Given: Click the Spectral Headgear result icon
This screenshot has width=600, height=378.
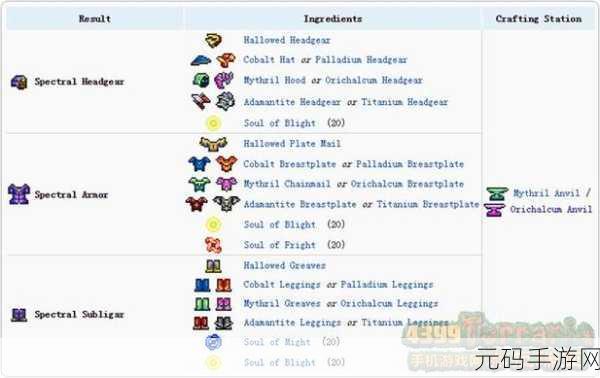Looking at the screenshot, I should [x=19, y=82].
